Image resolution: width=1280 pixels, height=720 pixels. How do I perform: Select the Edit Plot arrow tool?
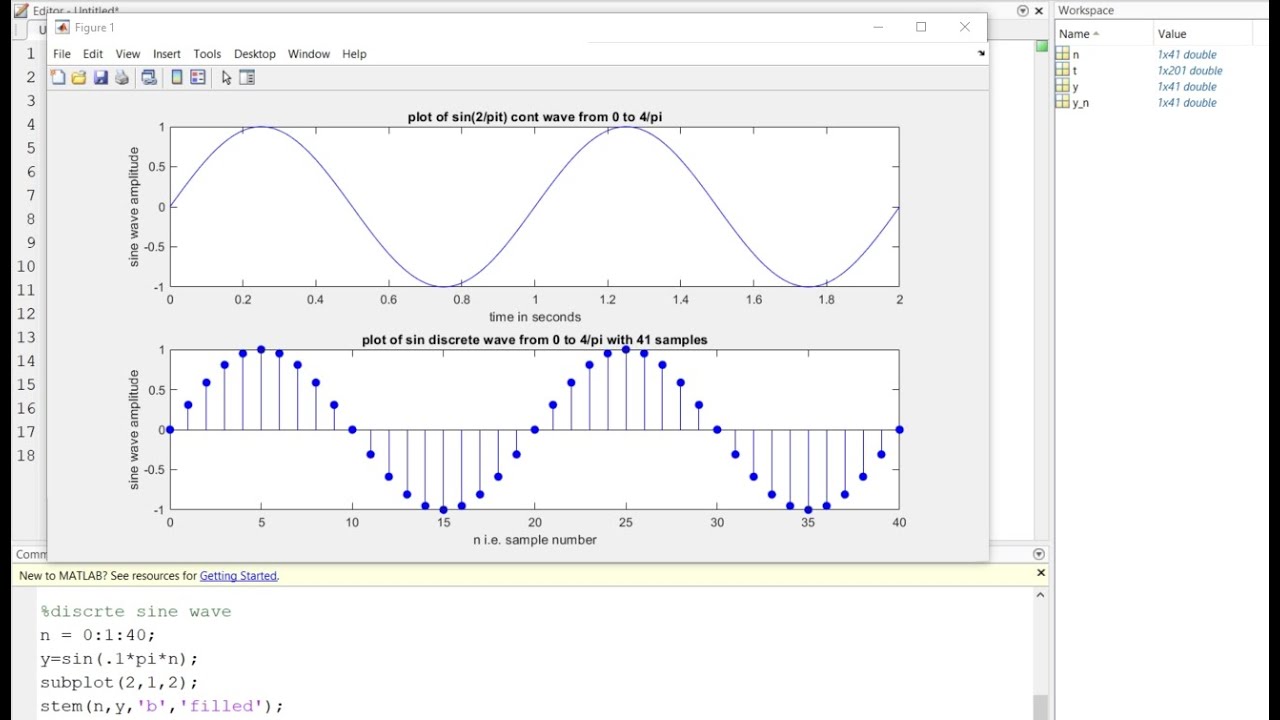[x=226, y=78]
